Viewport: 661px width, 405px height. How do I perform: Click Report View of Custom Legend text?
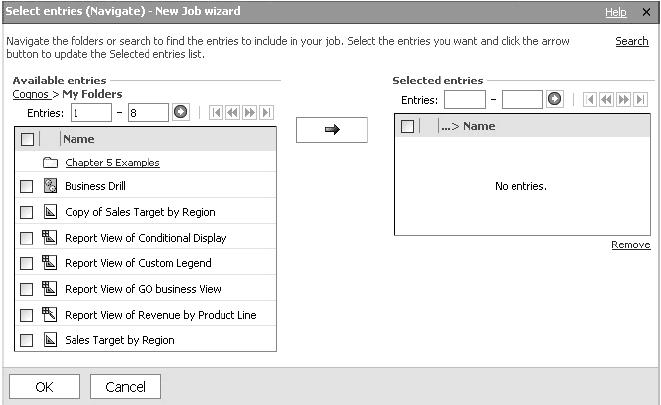138,263
